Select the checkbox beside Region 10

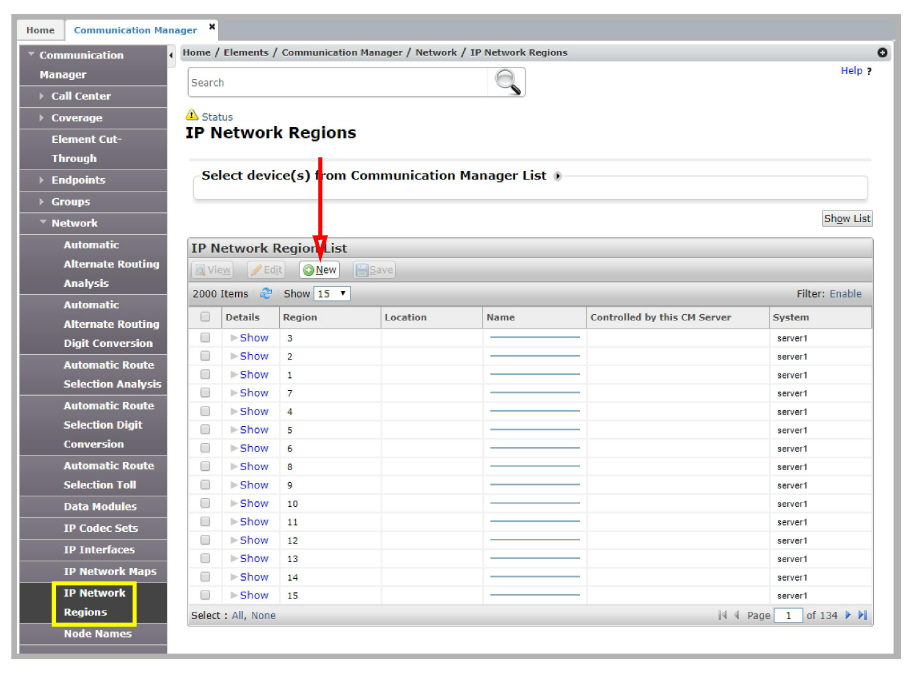pyautogui.click(x=205, y=503)
